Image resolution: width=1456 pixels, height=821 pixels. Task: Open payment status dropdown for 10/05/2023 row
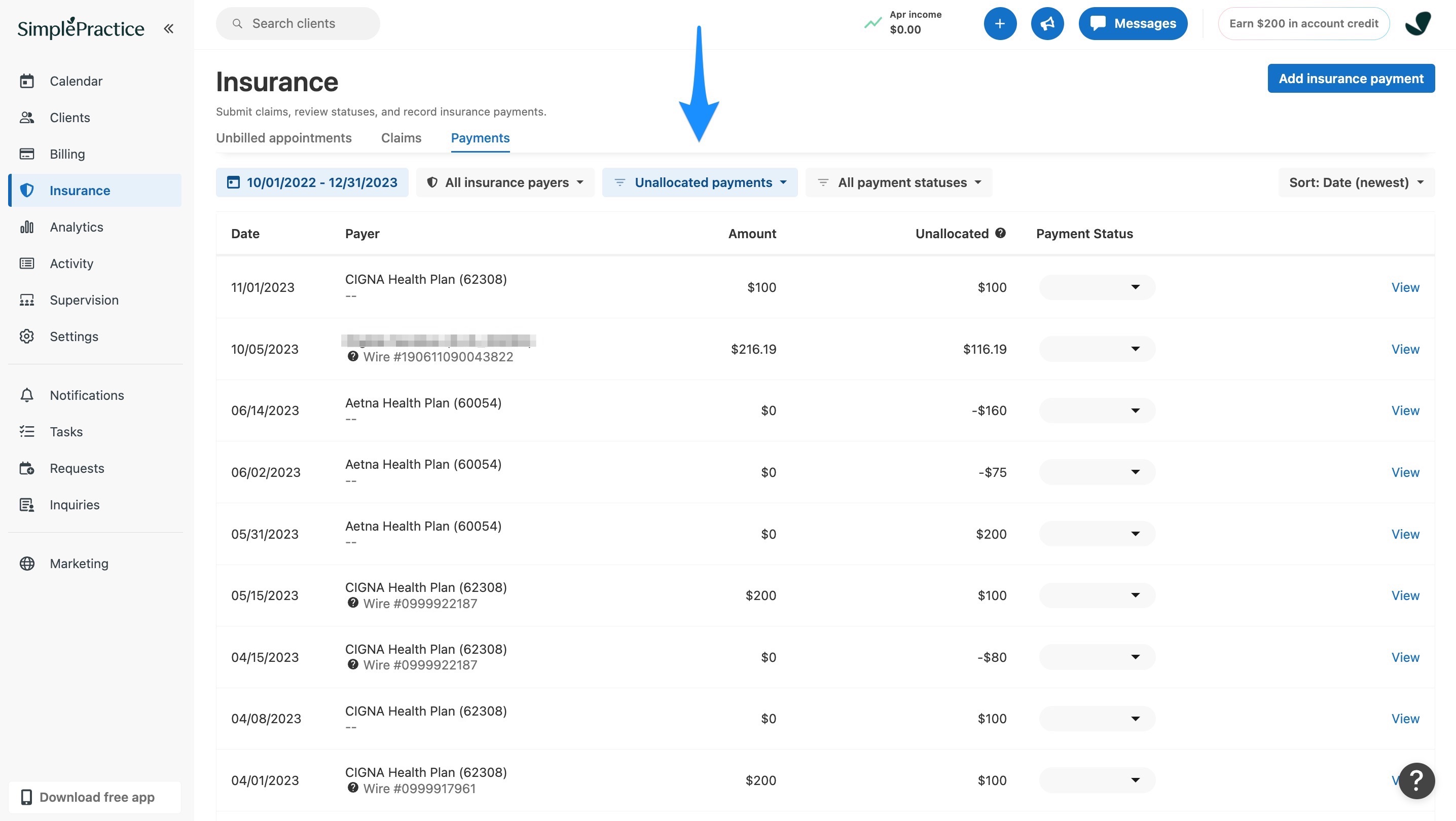coord(1097,349)
